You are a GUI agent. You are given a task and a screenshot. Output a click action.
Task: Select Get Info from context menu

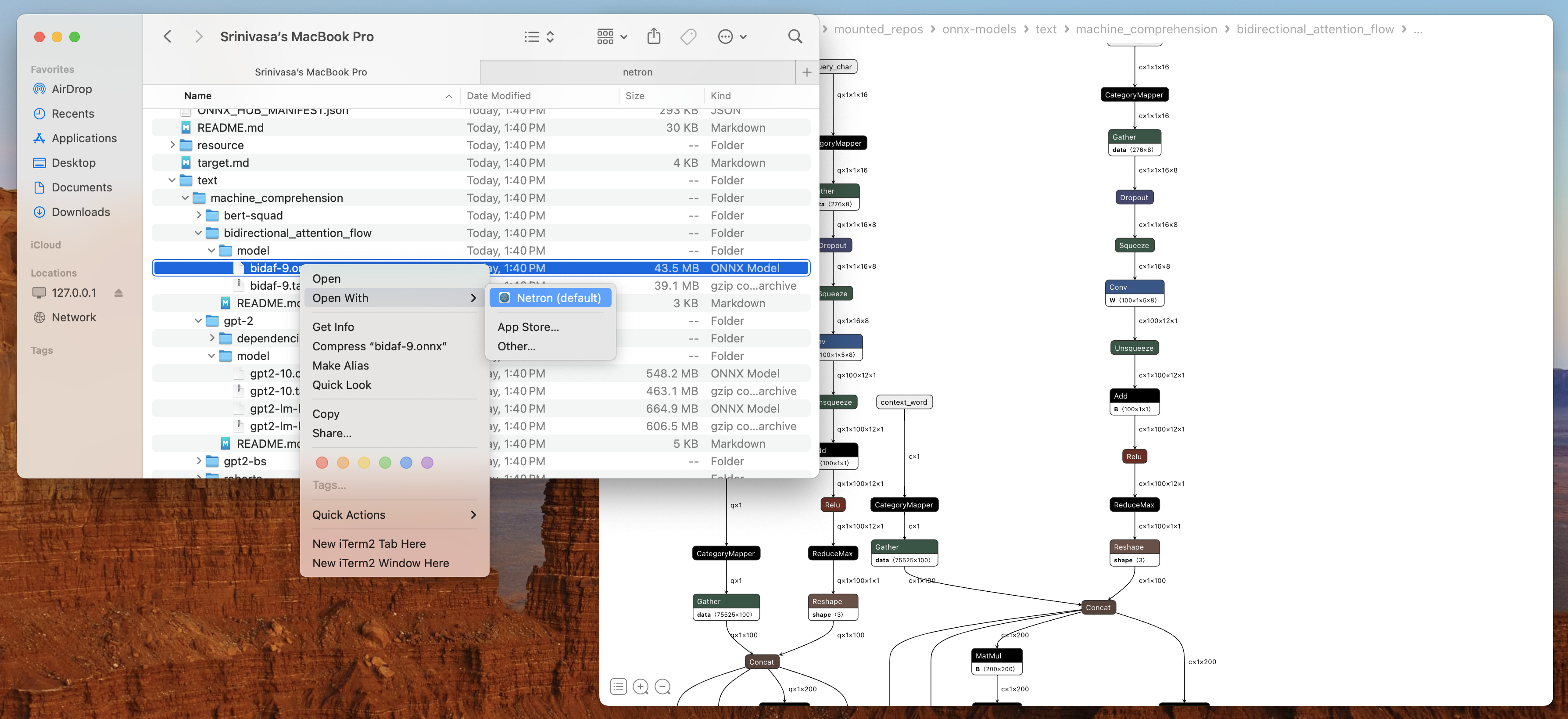333,327
